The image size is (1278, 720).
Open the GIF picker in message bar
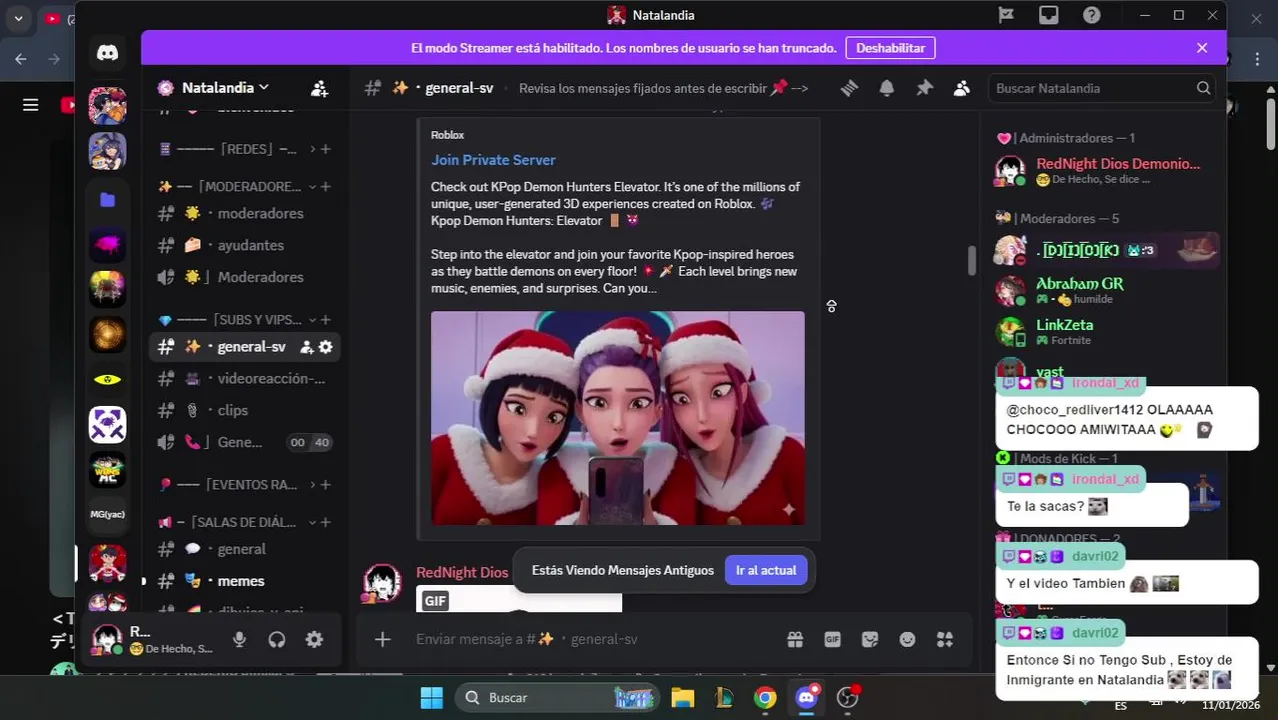pyautogui.click(x=832, y=639)
